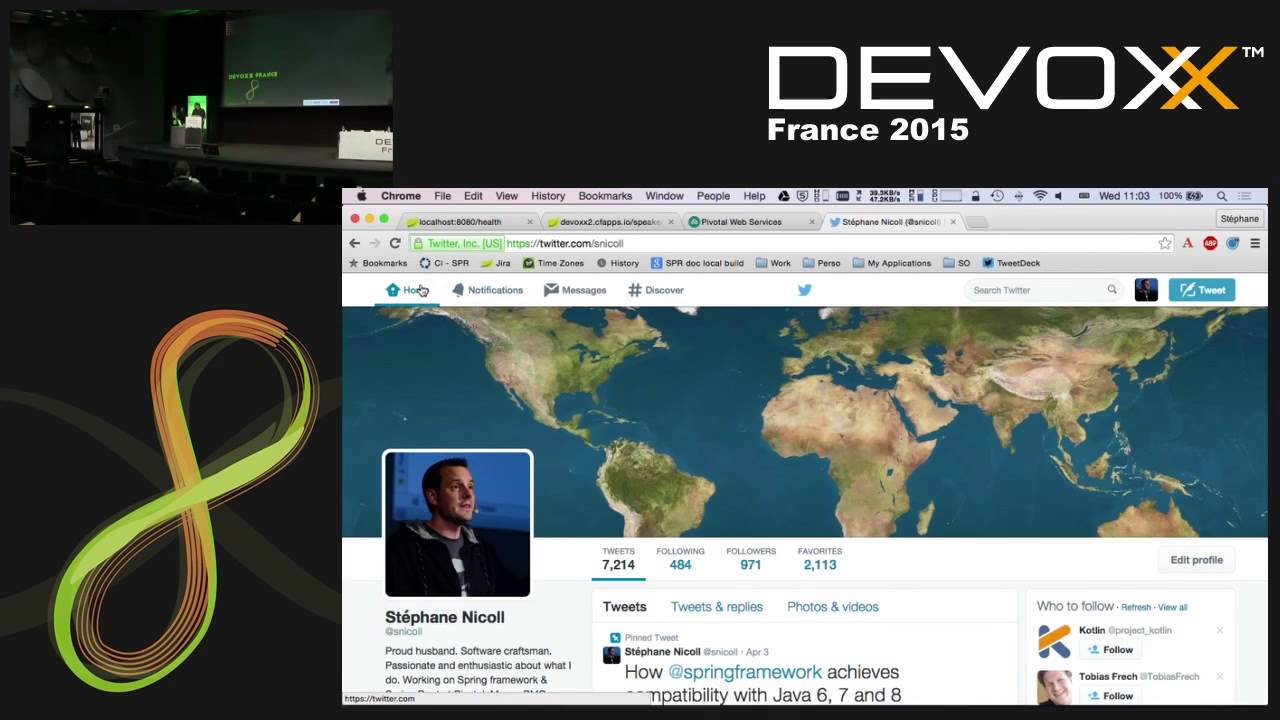The image size is (1280, 720).
Task: Open the Apple menu
Action: (362, 196)
